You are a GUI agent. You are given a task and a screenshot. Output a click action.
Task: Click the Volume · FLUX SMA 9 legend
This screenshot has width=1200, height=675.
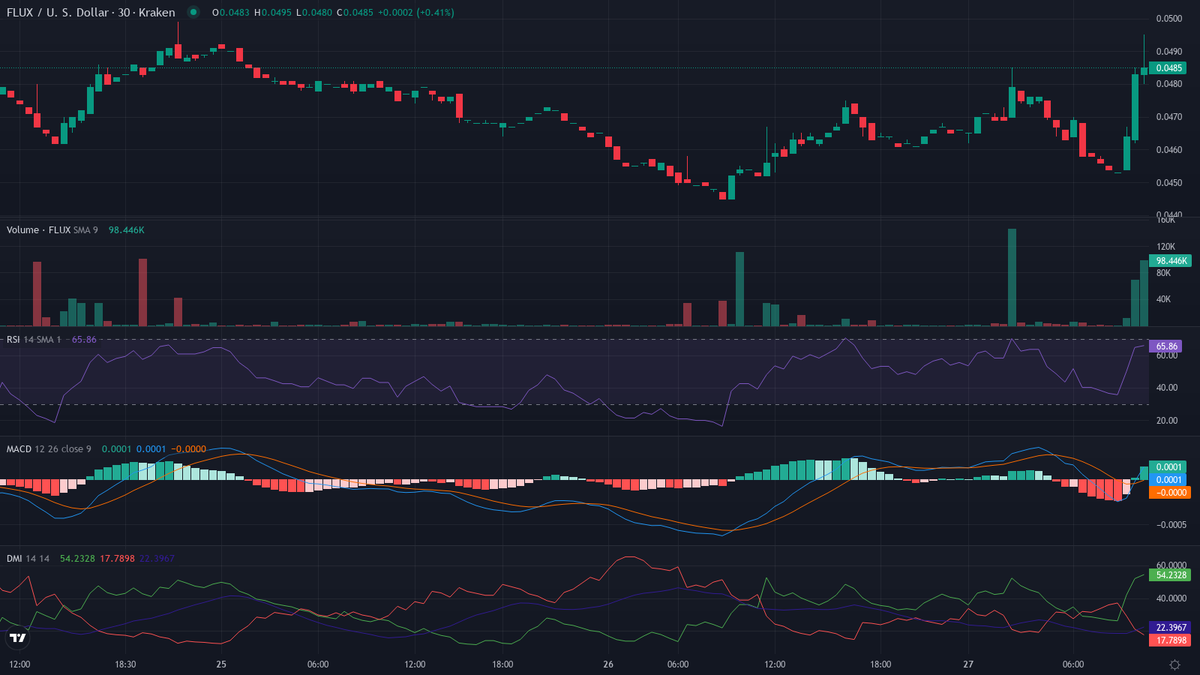(54, 230)
